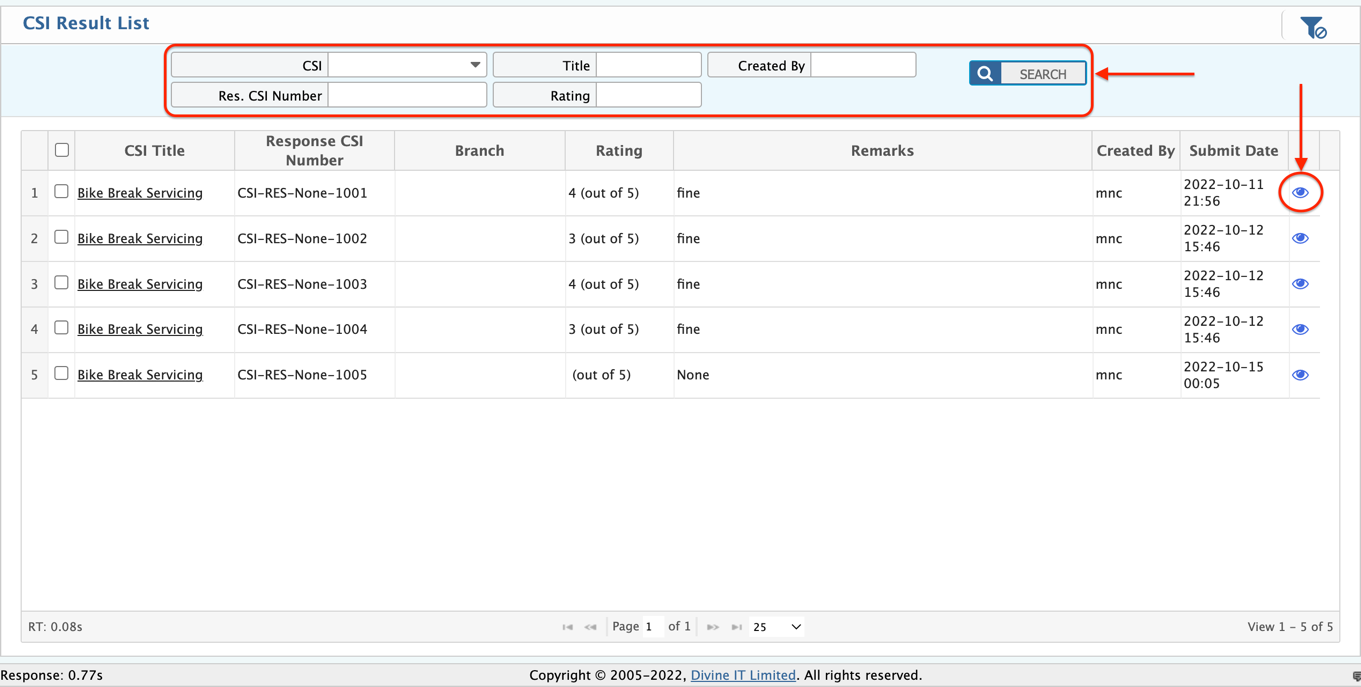The image size is (1361, 687).
Task: Select the magnifying glass search icon
Action: pyautogui.click(x=985, y=73)
